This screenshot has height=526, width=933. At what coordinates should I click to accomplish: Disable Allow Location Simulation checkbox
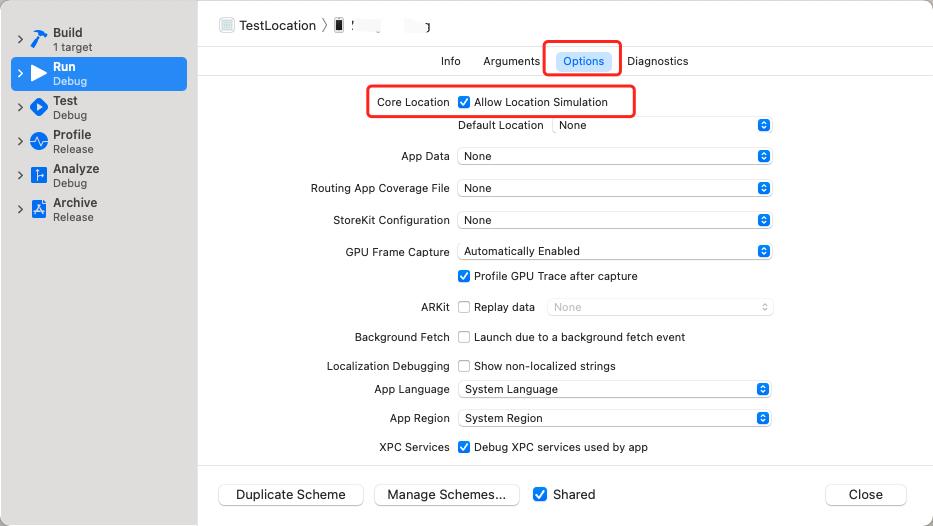click(x=464, y=102)
